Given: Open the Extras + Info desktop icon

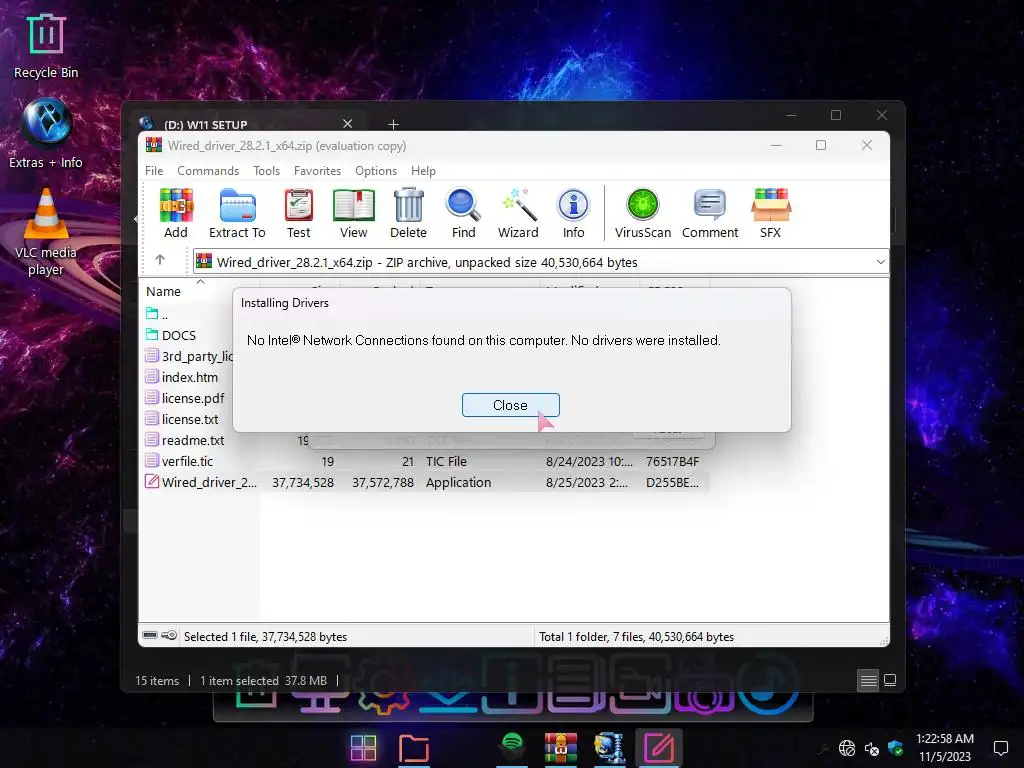Looking at the screenshot, I should pyautogui.click(x=46, y=133).
